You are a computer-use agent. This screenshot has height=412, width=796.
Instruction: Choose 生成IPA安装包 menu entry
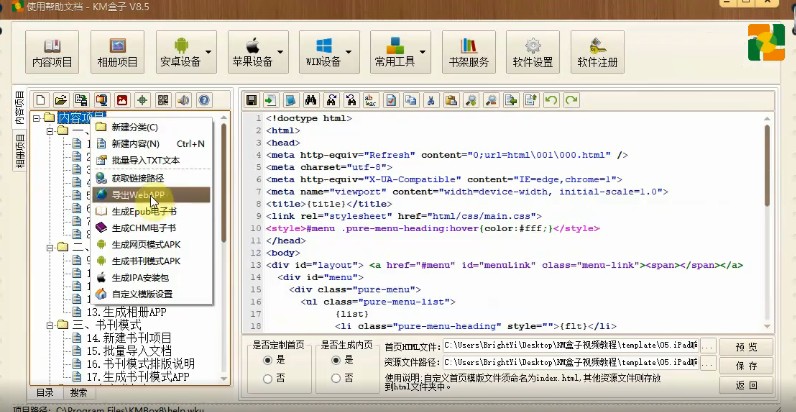click(x=151, y=278)
